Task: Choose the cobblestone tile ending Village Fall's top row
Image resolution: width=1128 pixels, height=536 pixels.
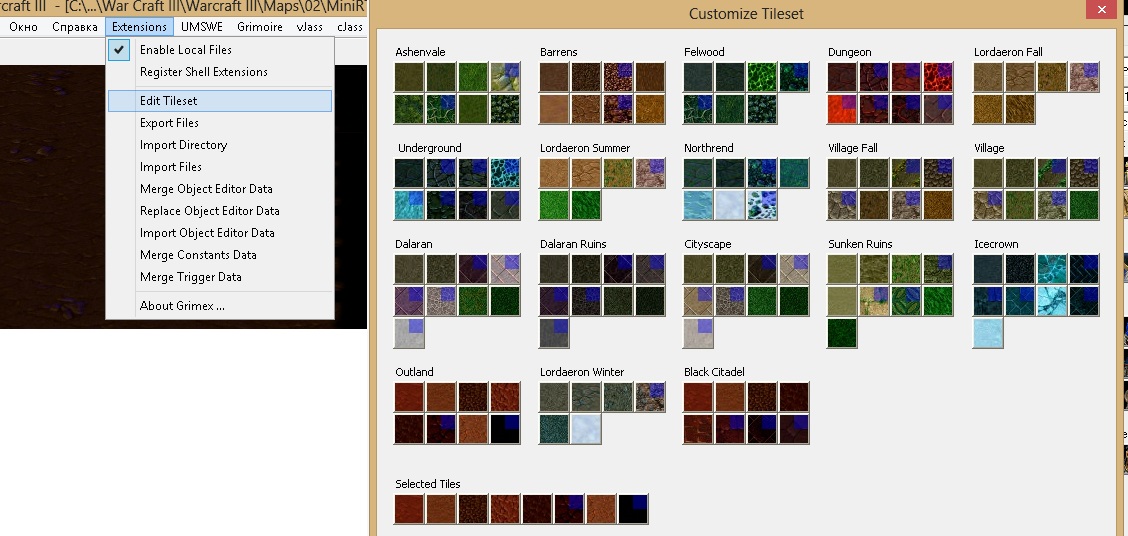Action: pos(937,173)
